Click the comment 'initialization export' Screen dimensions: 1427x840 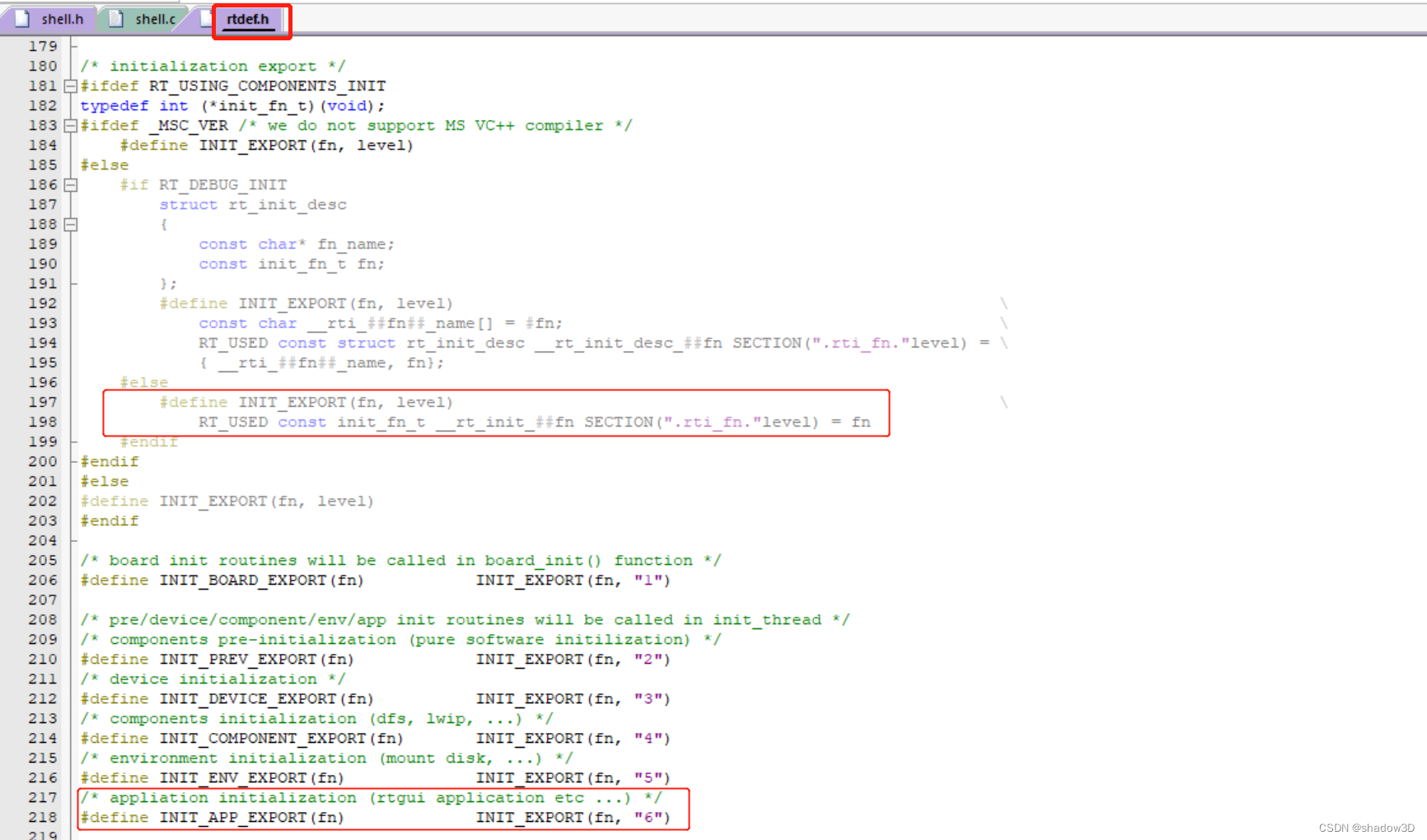[x=213, y=66]
